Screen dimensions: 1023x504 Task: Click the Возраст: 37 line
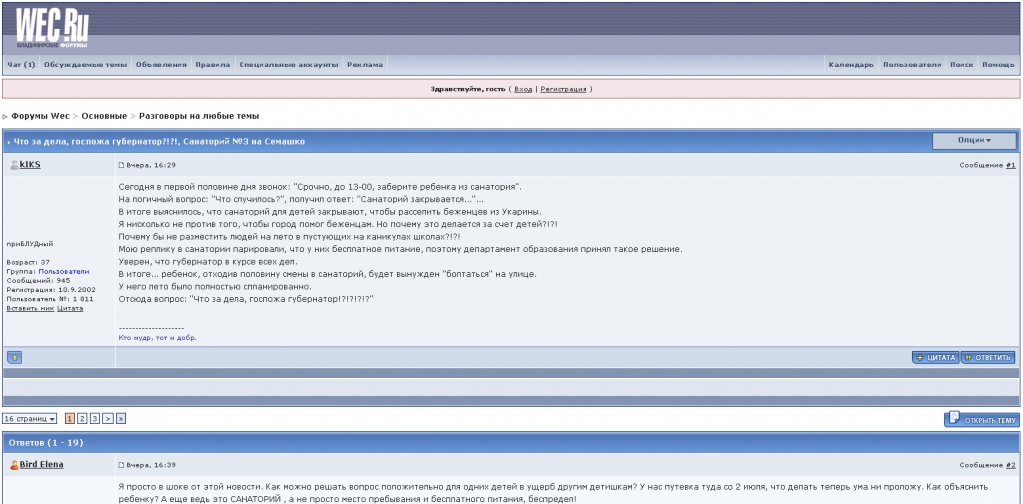click(x=28, y=262)
